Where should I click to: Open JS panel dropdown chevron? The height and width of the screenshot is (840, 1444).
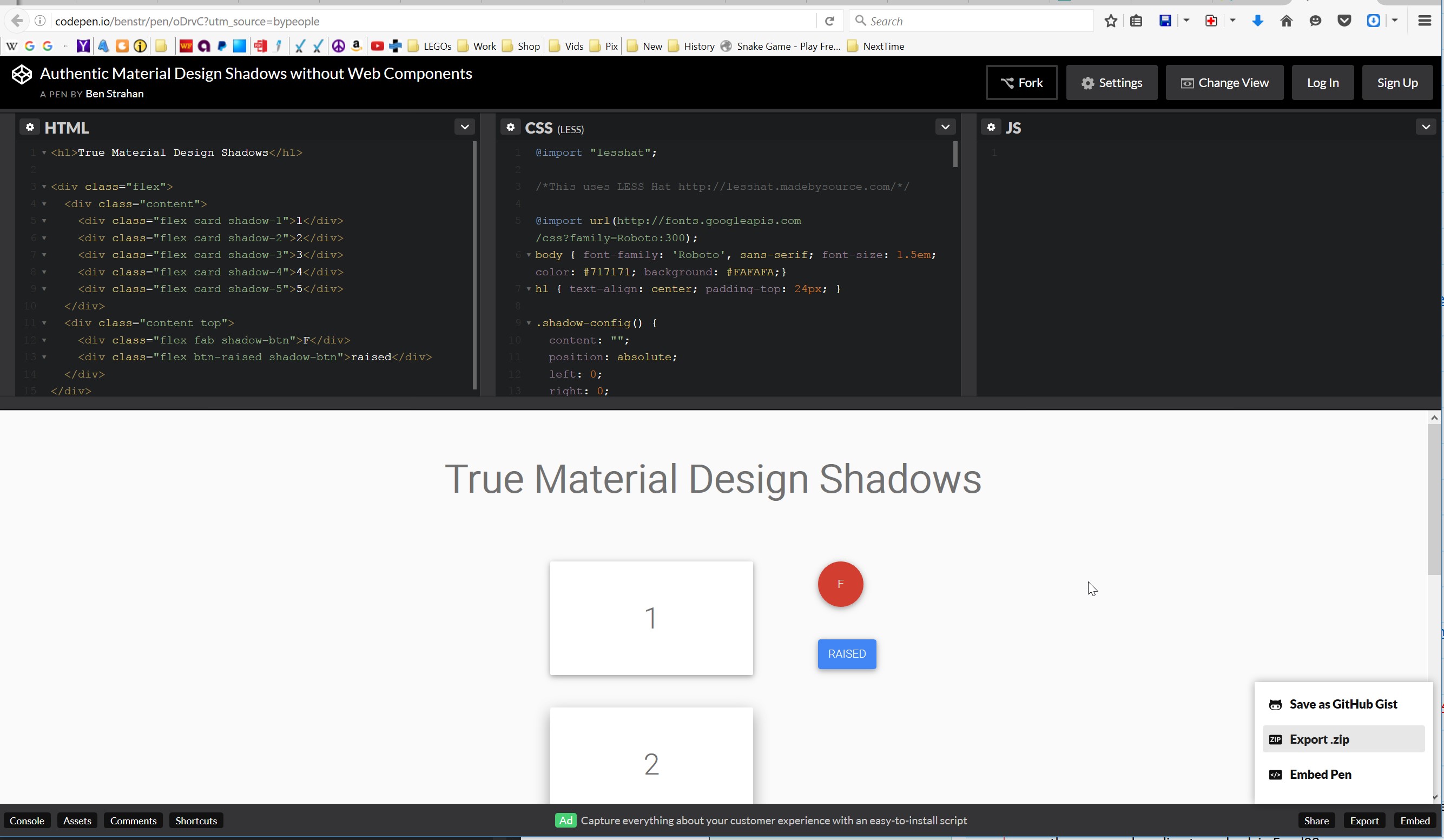pyautogui.click(x=1426, y=127)
